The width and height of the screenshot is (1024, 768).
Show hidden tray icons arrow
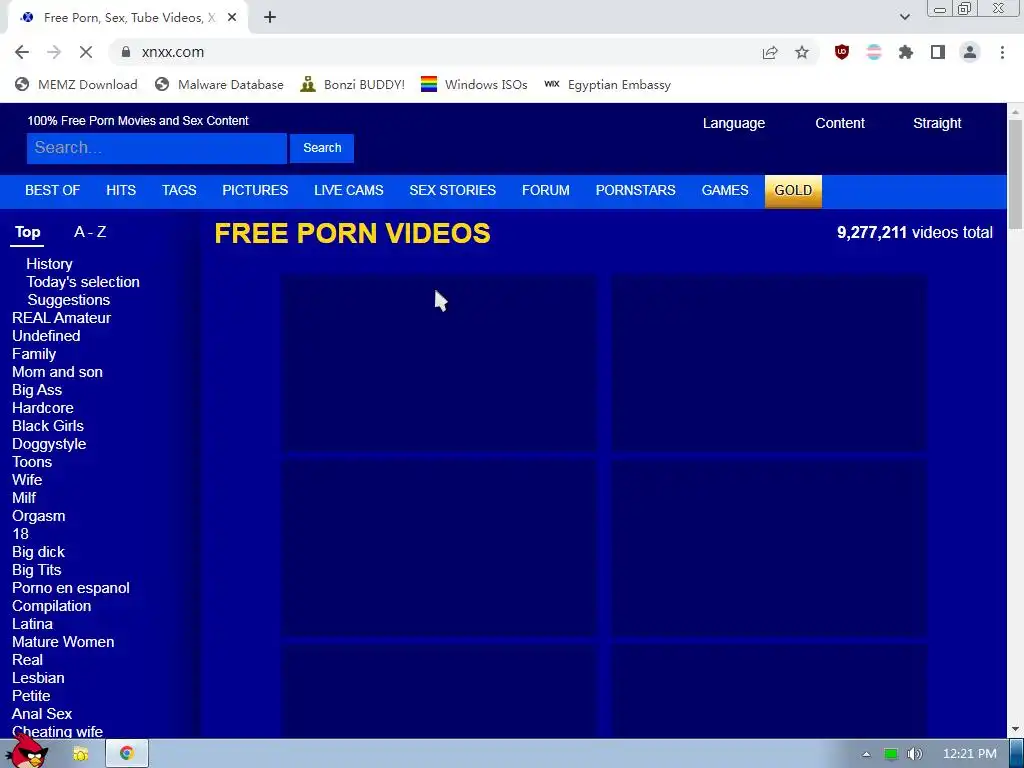(867, 754)
